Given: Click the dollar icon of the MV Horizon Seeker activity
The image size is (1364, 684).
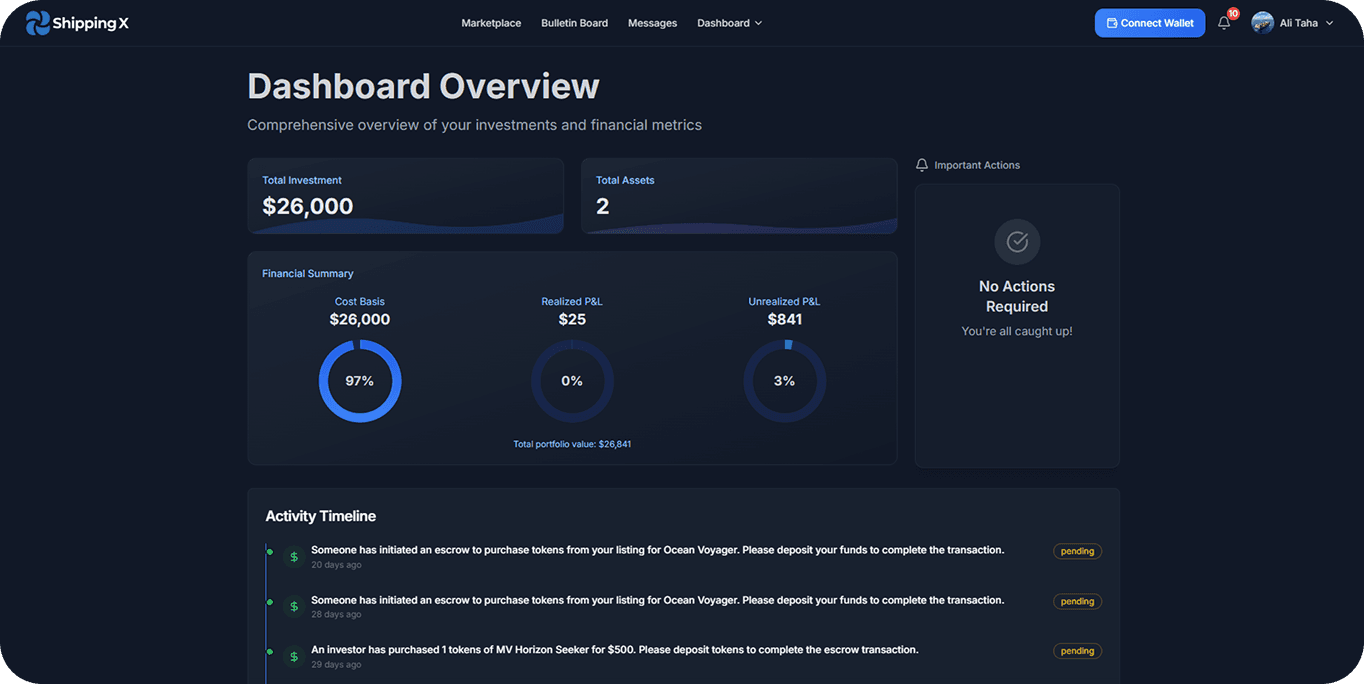Looking at the screenshot, I should point(294,657).
